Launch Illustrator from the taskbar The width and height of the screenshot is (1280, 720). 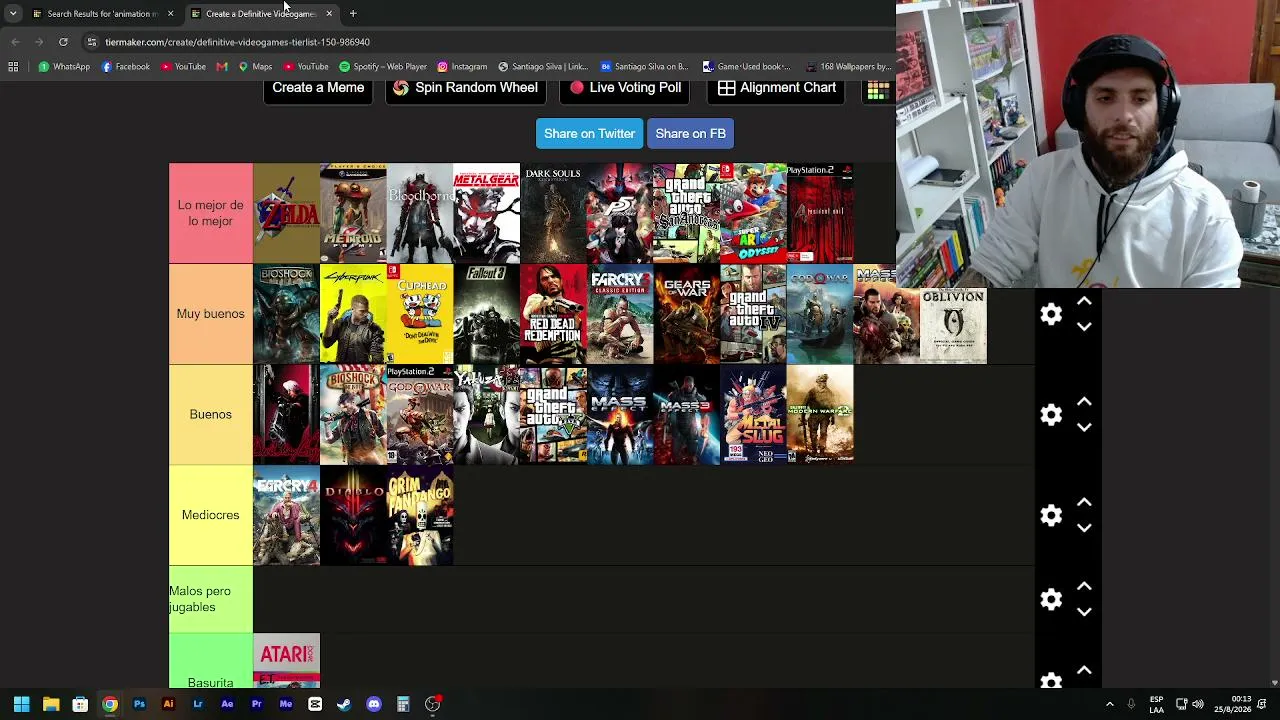click(x=168, y=704)
